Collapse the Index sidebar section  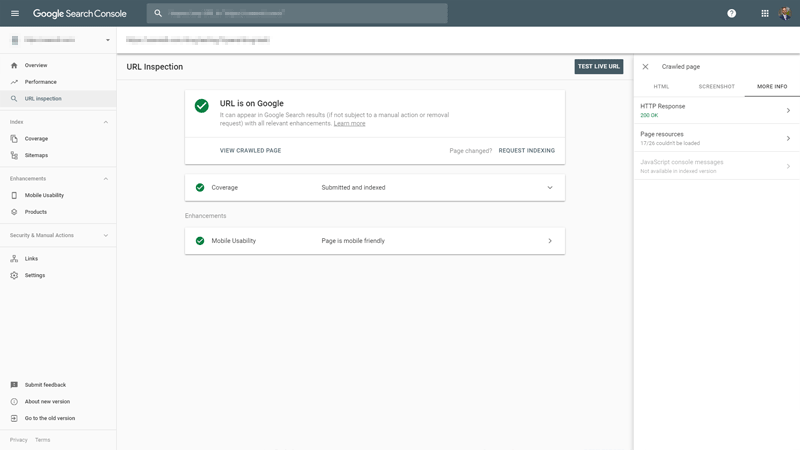[x=106, y=122]
